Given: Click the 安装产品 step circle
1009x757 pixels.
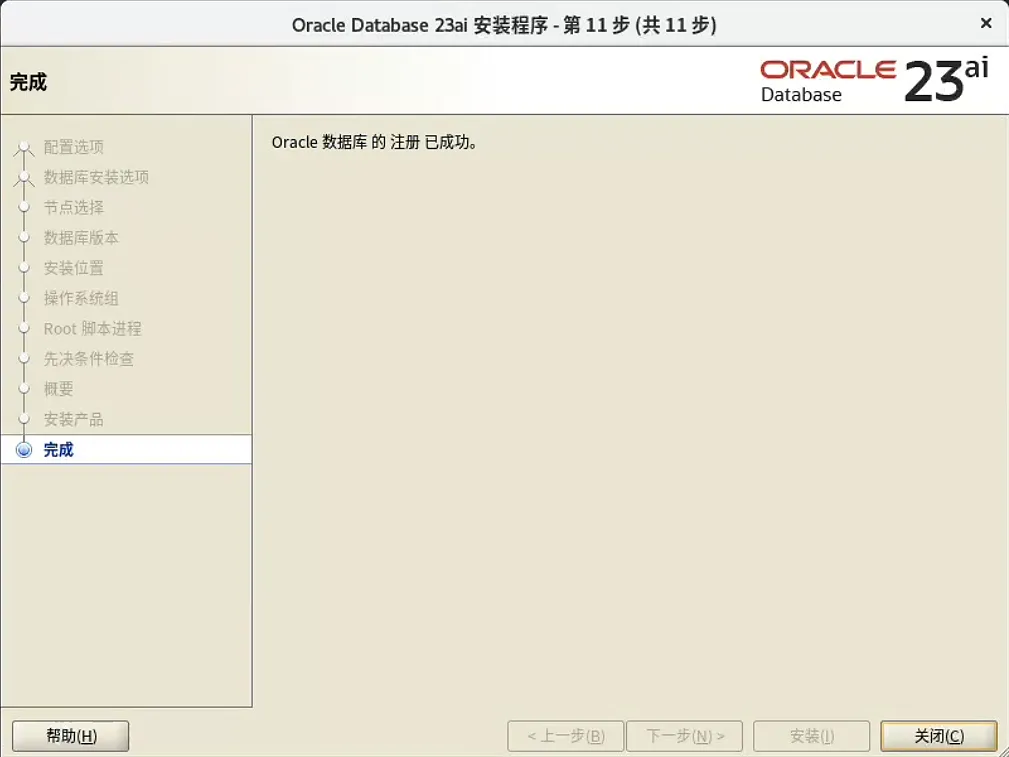Looking at the screenshot, I should click(23, 418).
